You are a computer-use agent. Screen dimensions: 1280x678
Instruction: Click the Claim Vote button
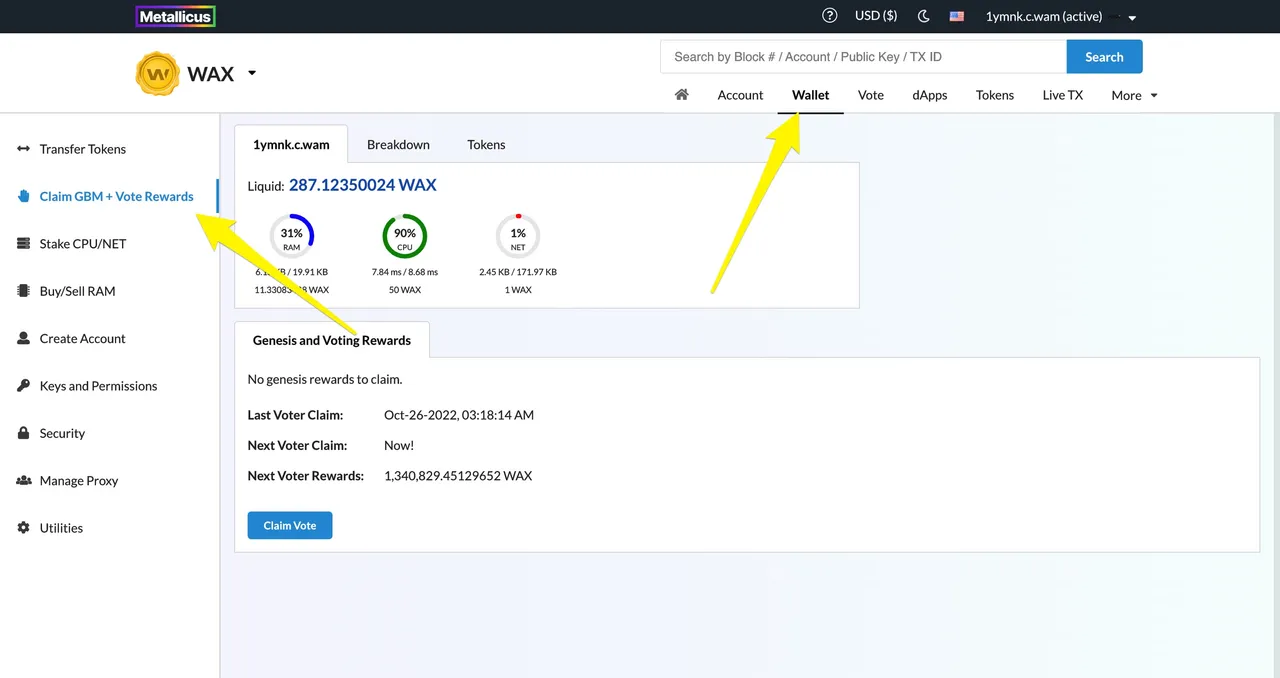click(x=290, y=525)
